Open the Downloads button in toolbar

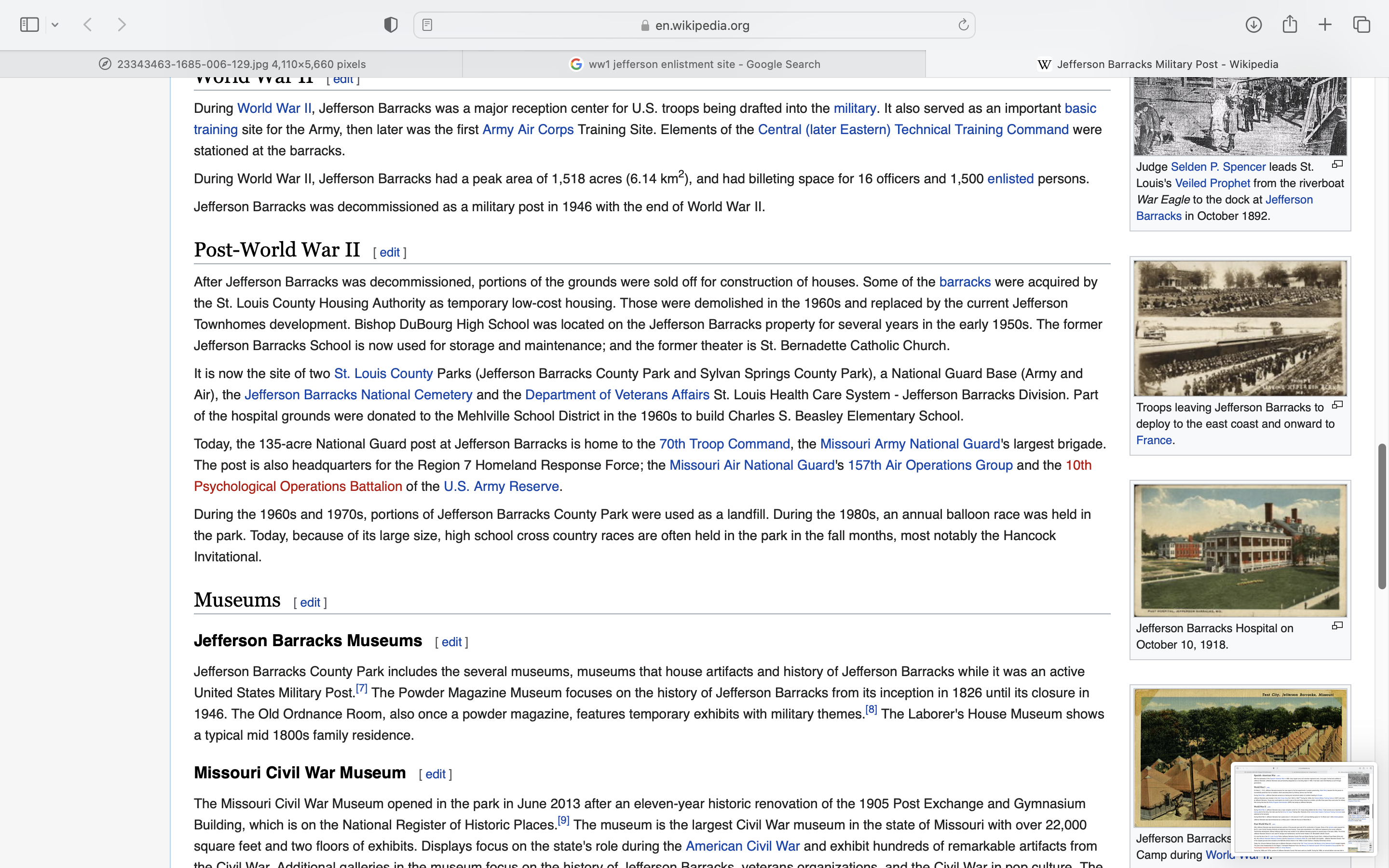(1253, 25)
